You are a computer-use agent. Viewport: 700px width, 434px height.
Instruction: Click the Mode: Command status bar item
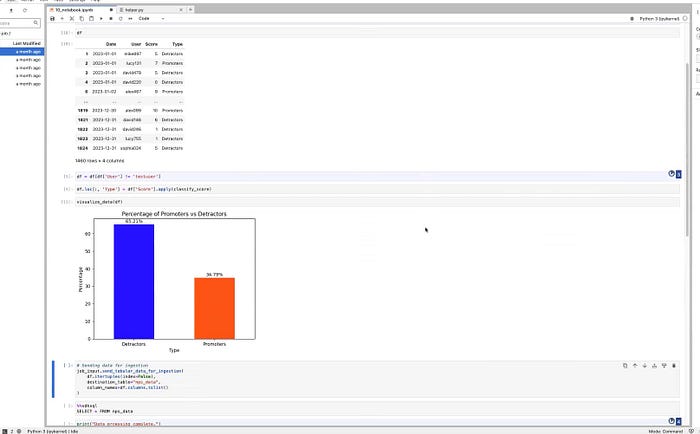[x=665, y=431]
